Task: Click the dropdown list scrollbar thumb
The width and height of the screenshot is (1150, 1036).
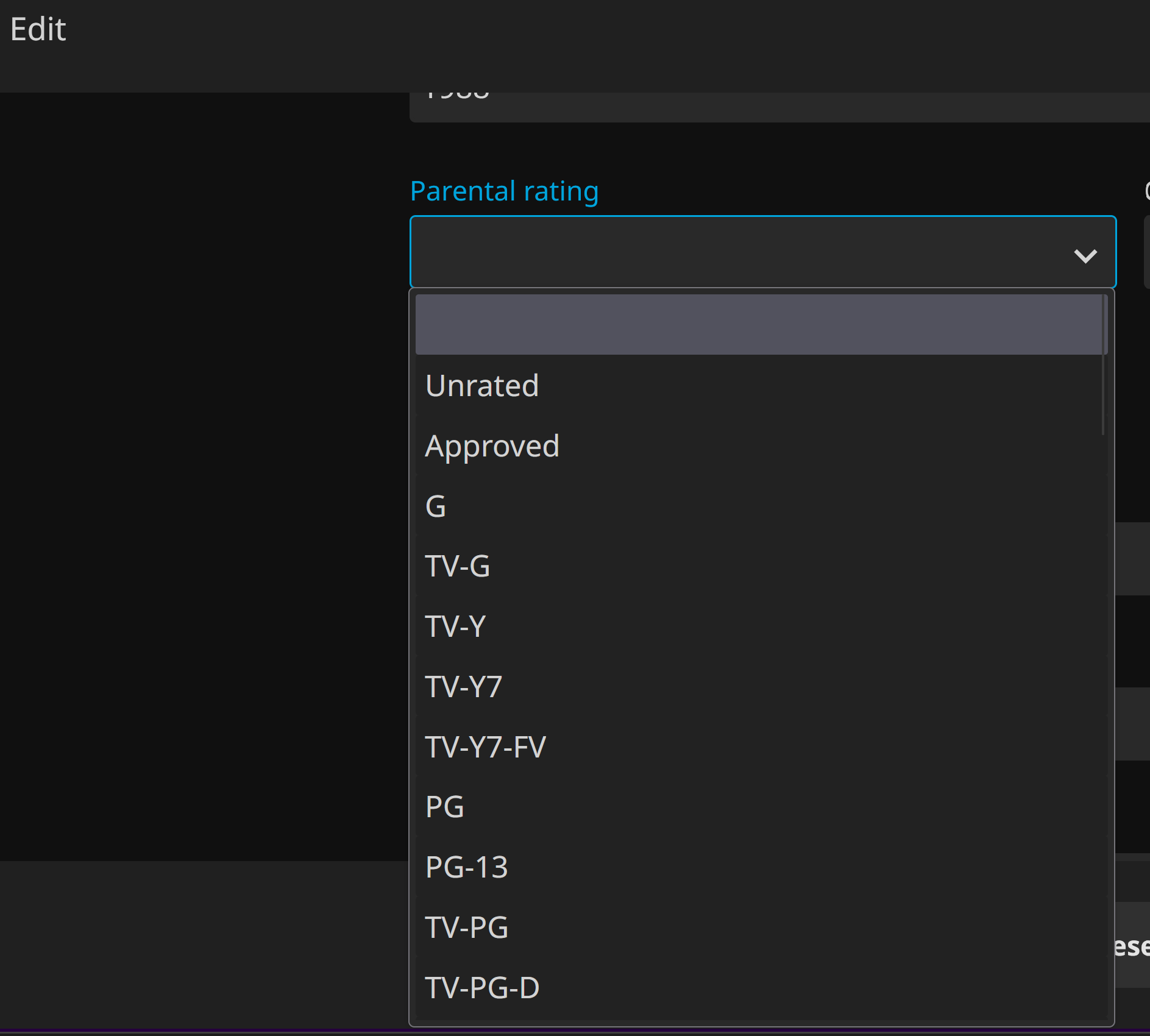Action: pos(1104,366)
